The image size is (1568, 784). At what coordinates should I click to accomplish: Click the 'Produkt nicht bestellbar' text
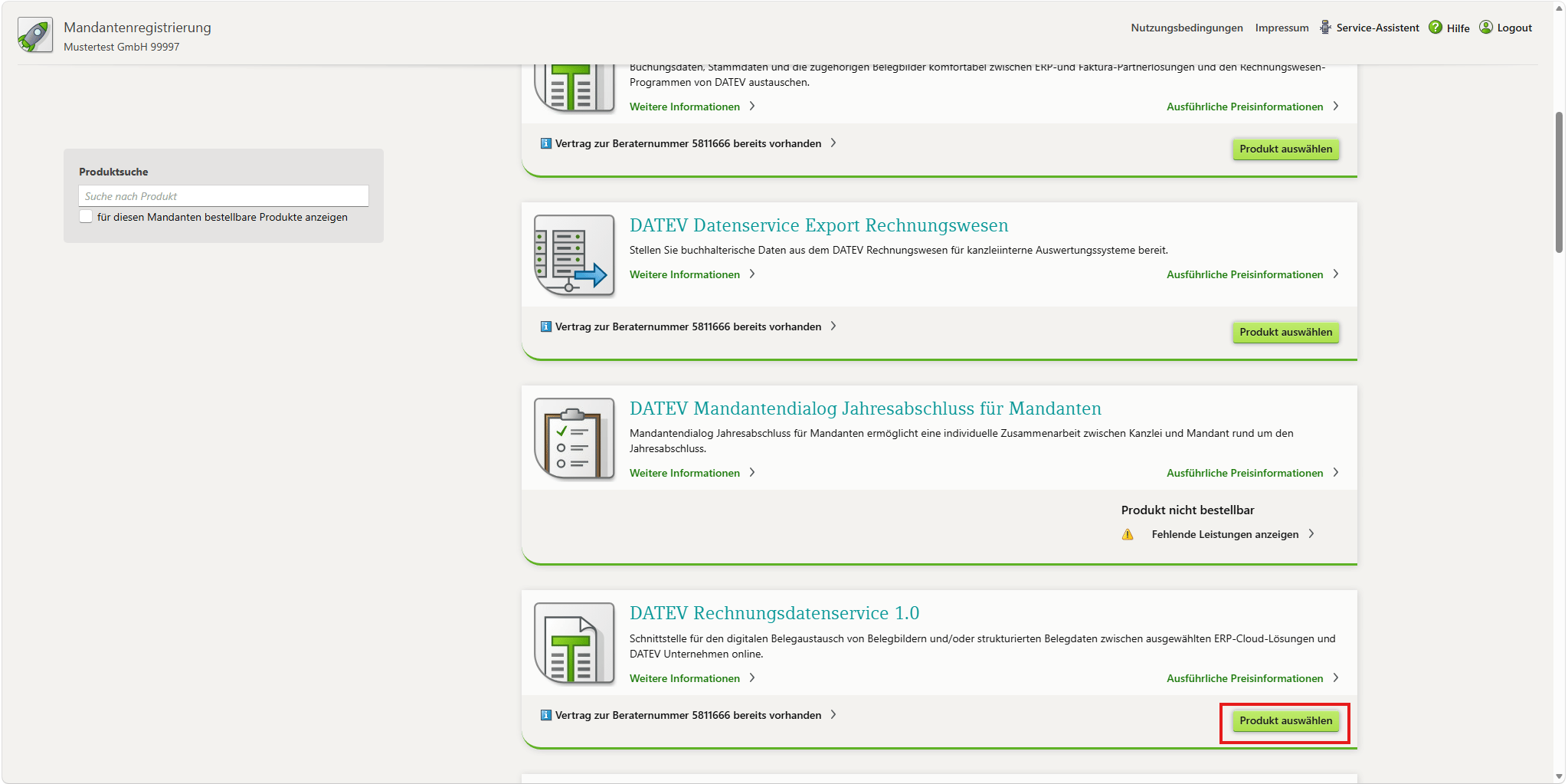tap(1187, 510)
